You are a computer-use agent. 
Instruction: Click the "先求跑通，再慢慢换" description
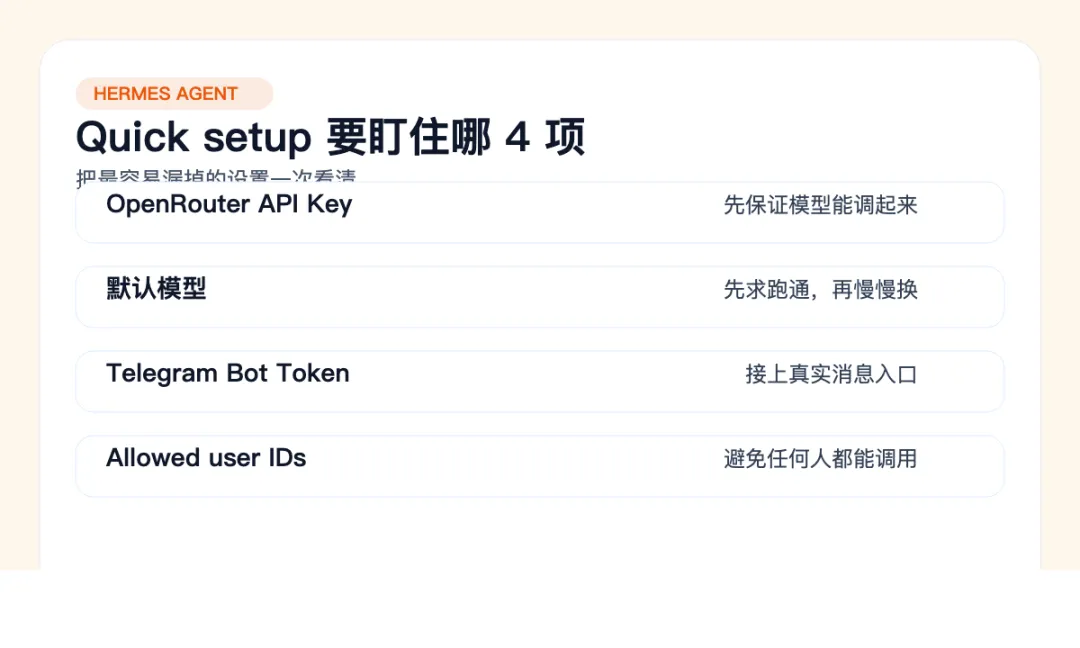click(x=820, y=290)
